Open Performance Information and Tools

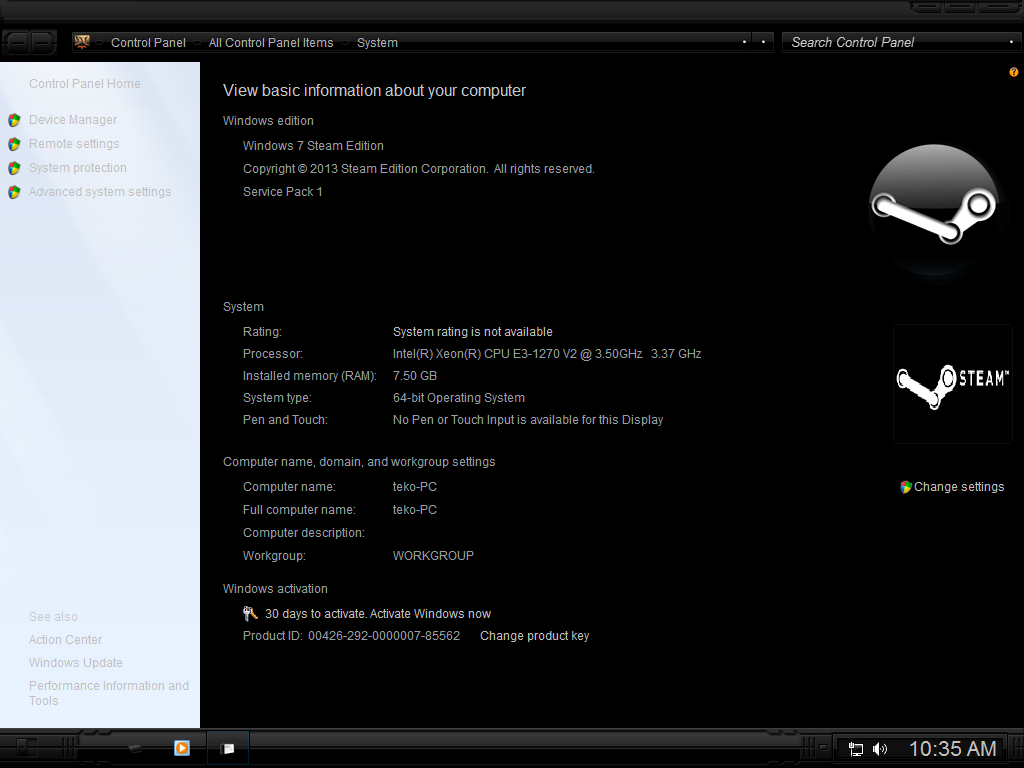point(108,693)
